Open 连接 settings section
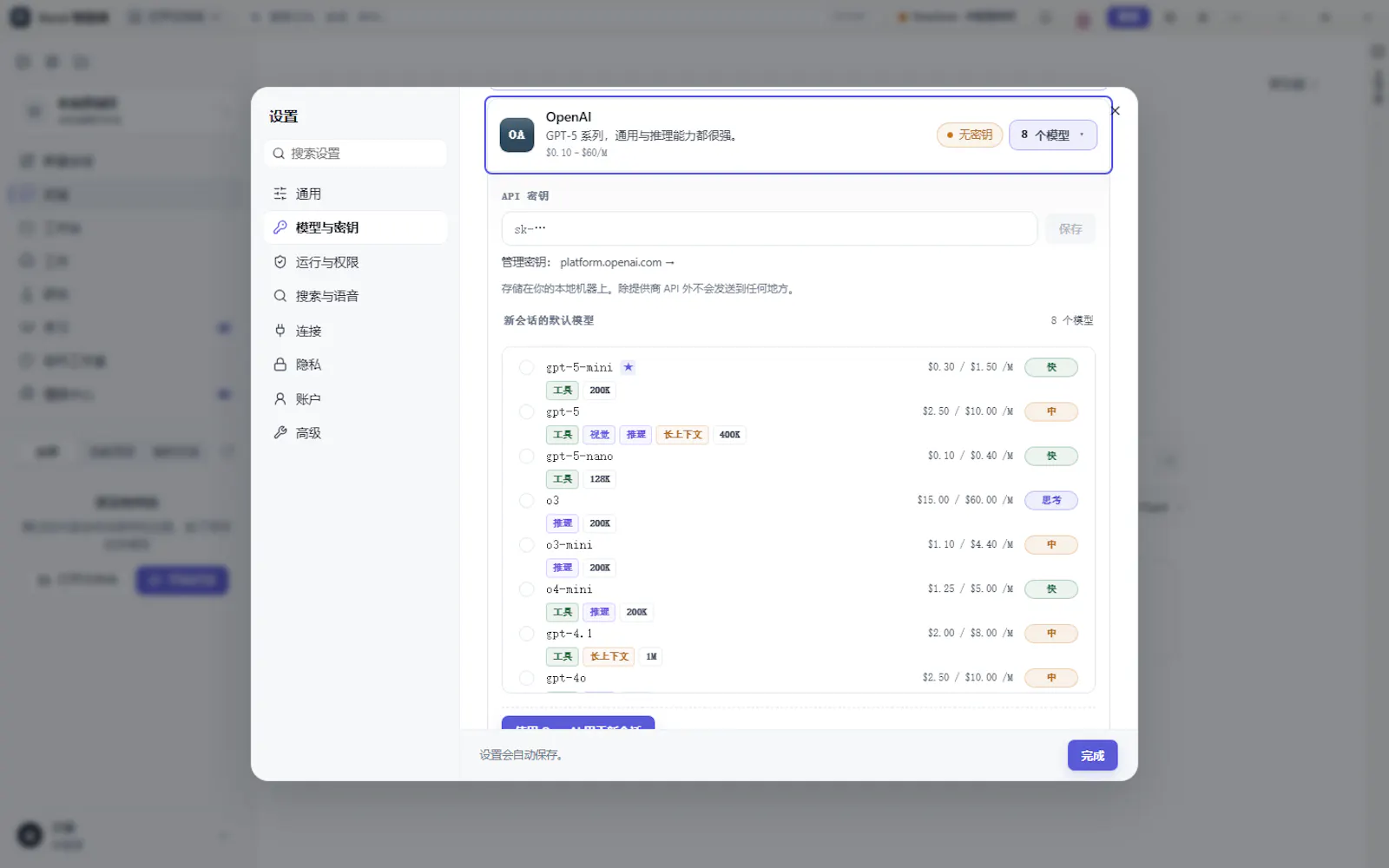Screen dimensions: 1389x868 pos(356,331)
